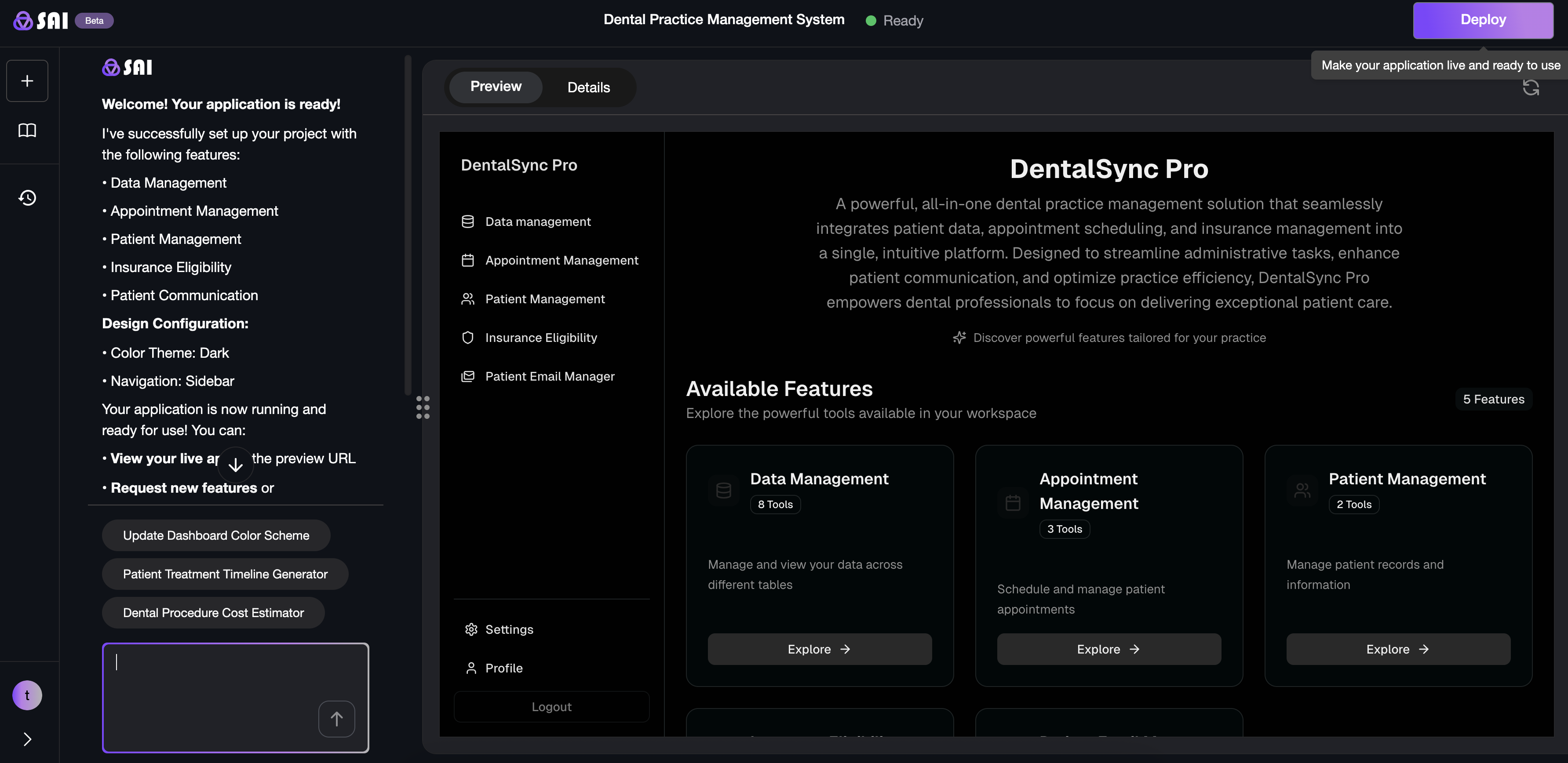
Task: Open Patient Email Manager in sidebar
Action: click(x=549, y=377)
